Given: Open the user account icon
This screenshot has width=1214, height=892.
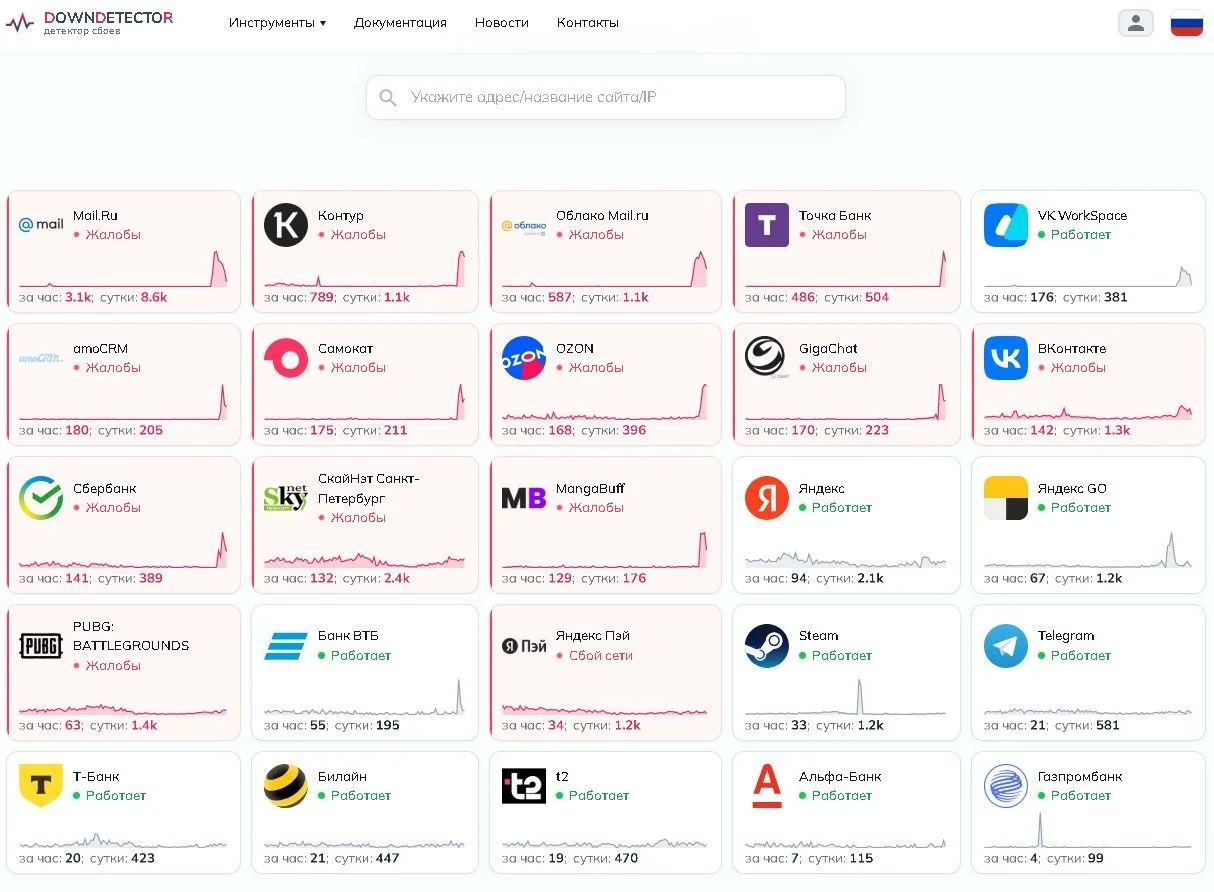Looking at the screenshot, I should tap(1135, 23).
